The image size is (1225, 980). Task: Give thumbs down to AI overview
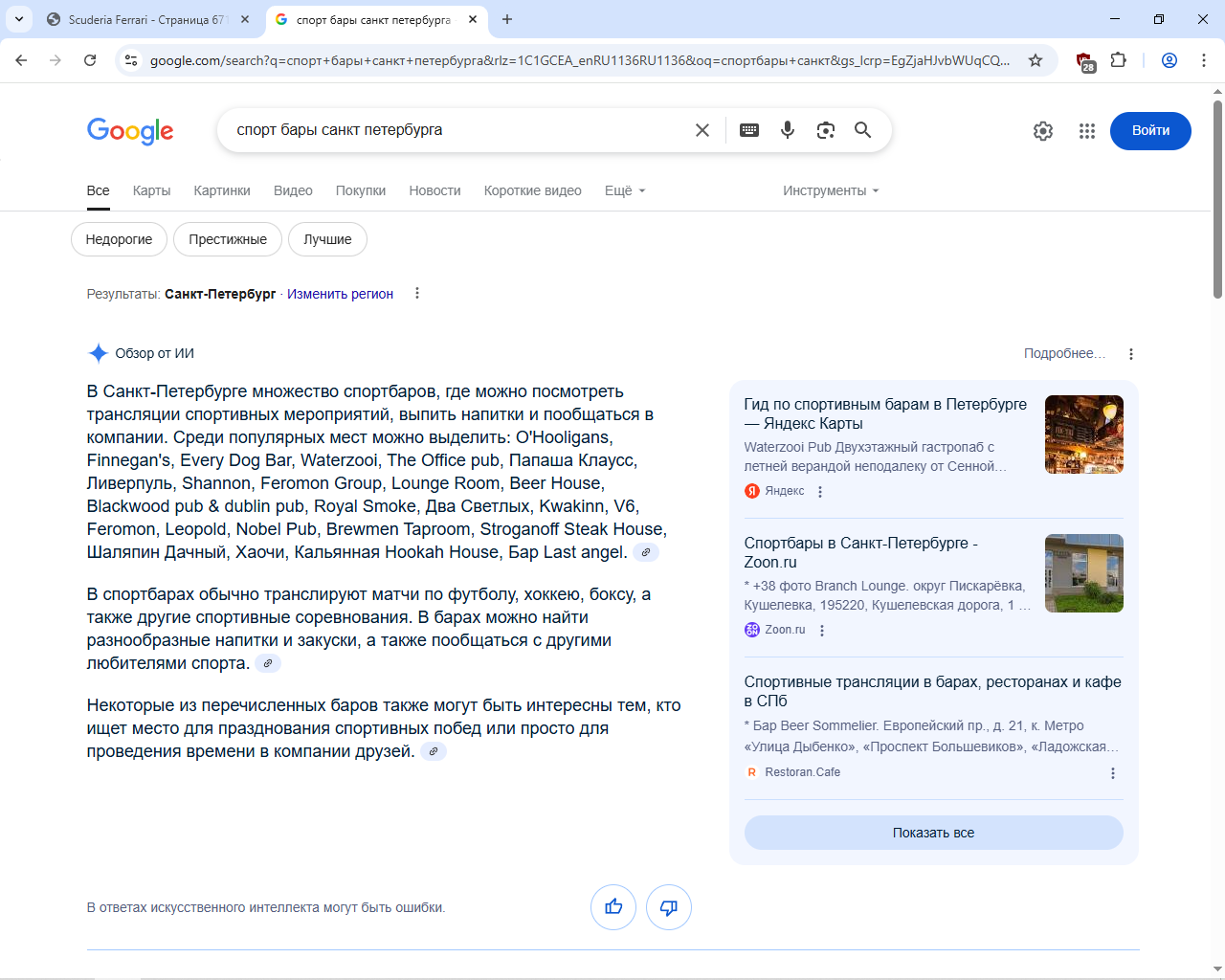pos(669,907)
